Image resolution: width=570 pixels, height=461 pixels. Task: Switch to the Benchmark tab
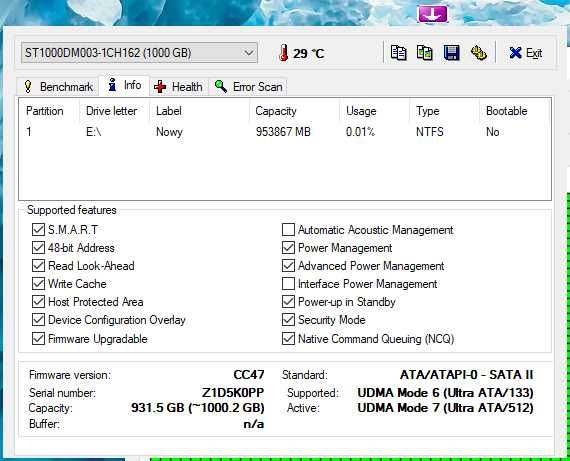click(58, 87)
